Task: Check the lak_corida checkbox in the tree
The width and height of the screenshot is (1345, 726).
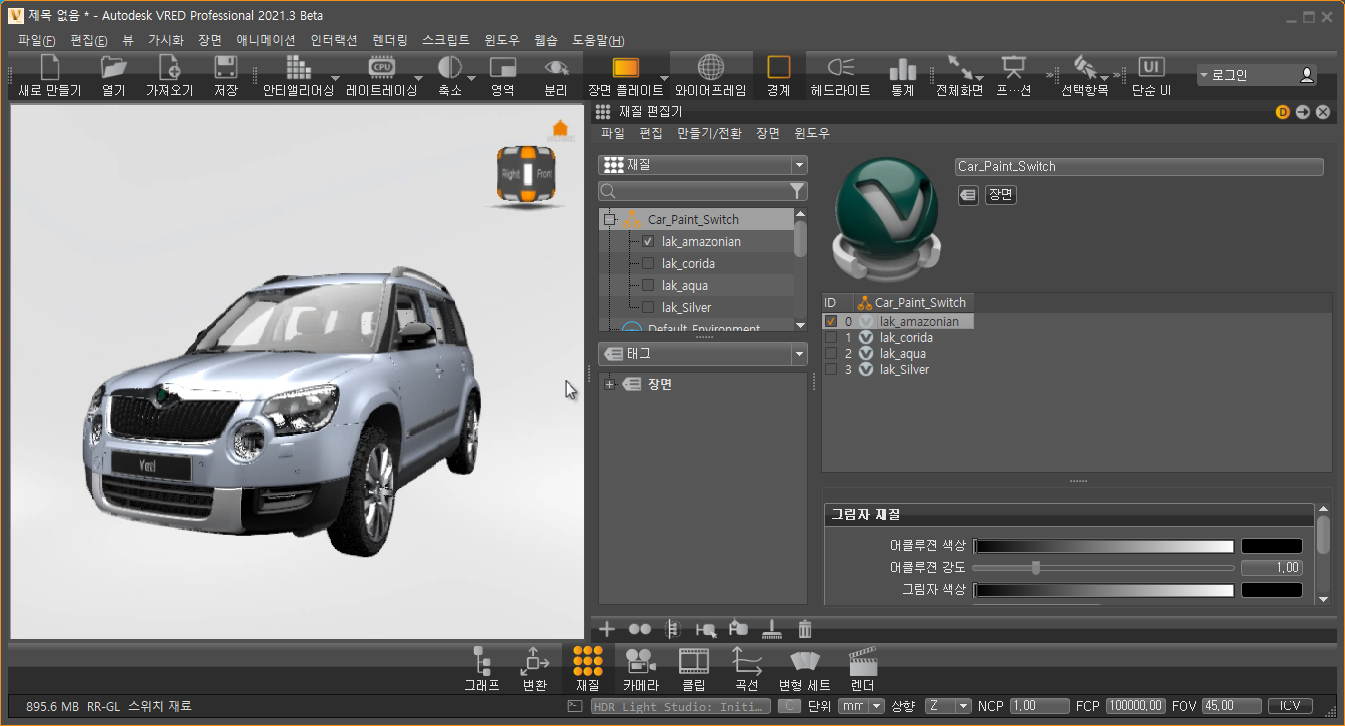Action: coord(648,264)
